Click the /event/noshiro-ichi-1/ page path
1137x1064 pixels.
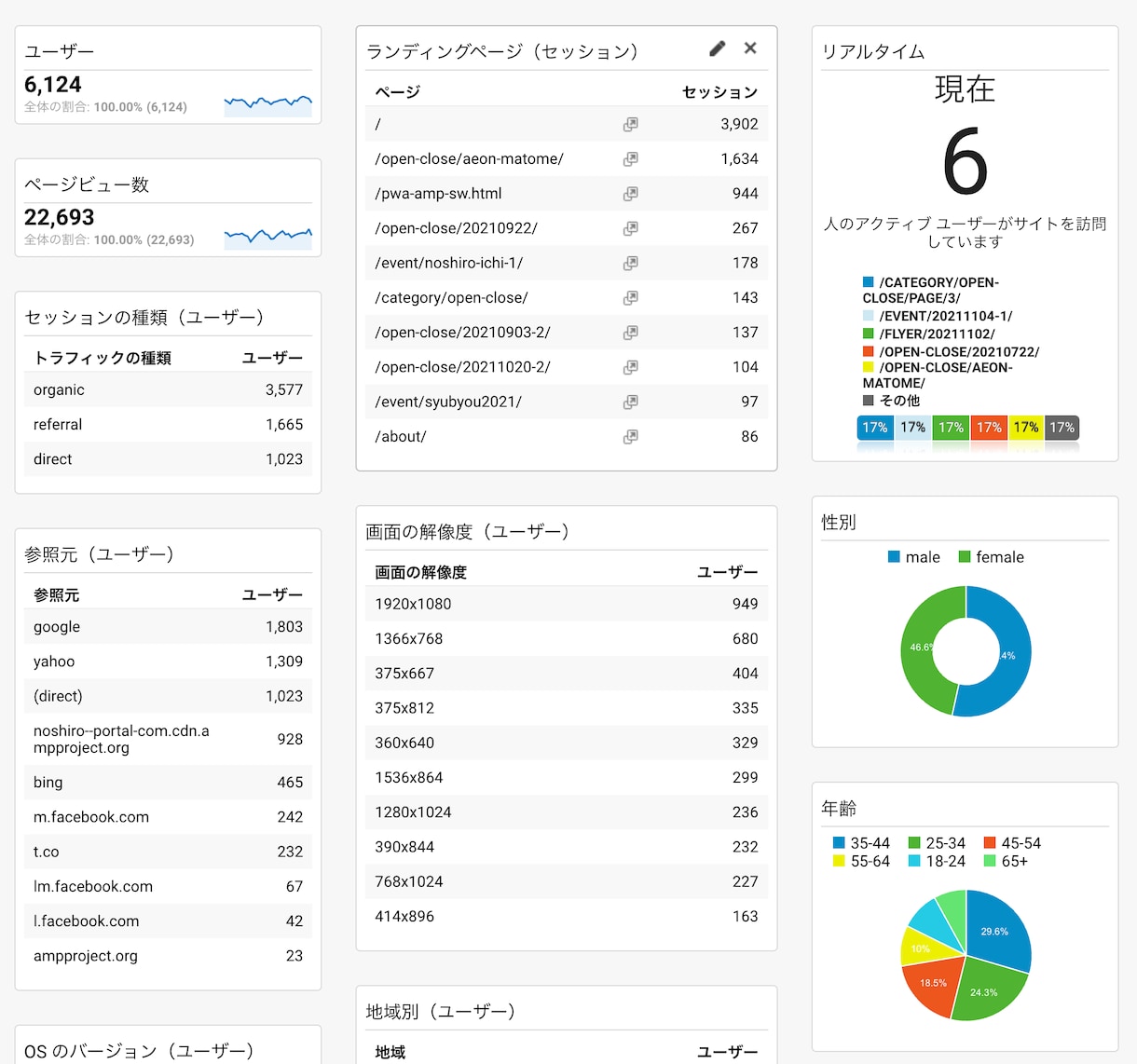(448, 263)
